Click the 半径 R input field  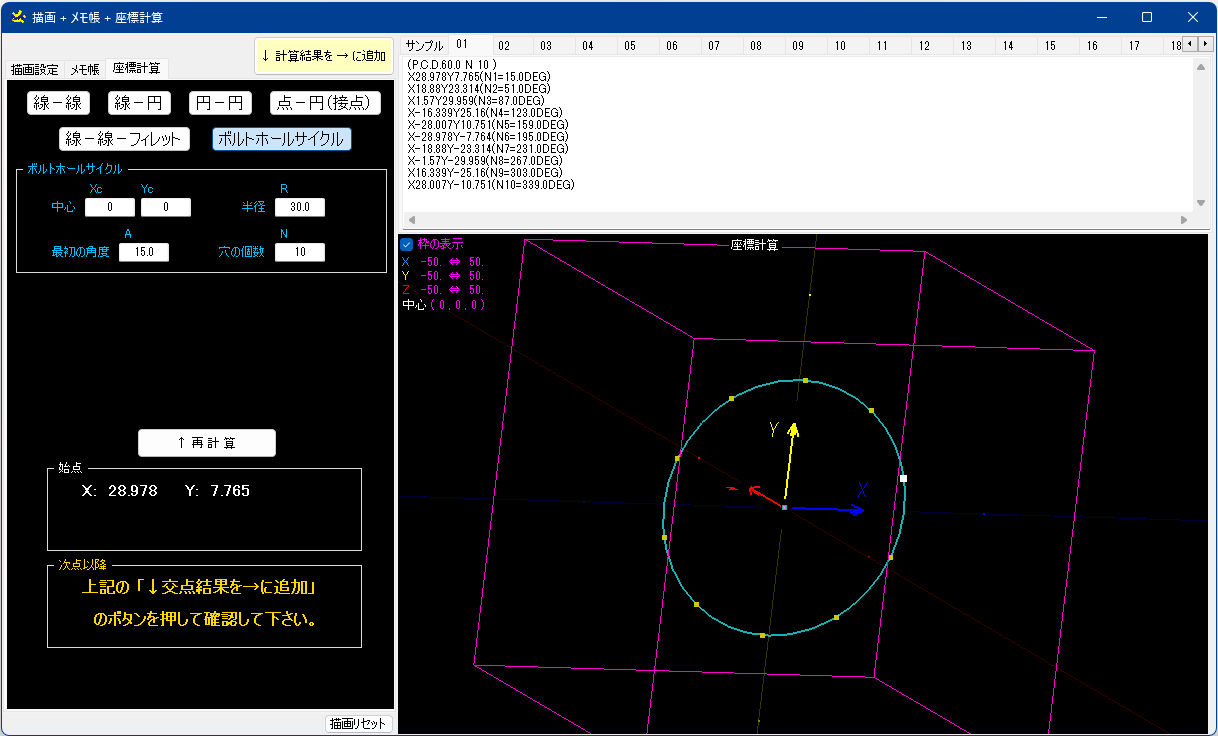pos(299,207)
